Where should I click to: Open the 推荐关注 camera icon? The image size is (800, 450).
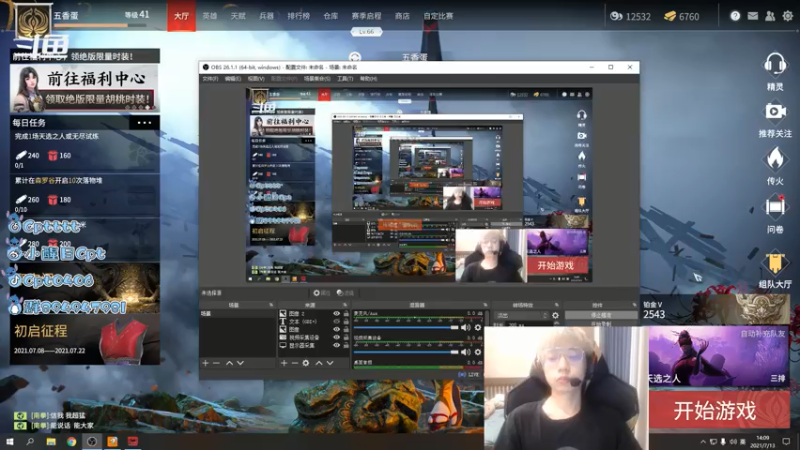(774, 111)
